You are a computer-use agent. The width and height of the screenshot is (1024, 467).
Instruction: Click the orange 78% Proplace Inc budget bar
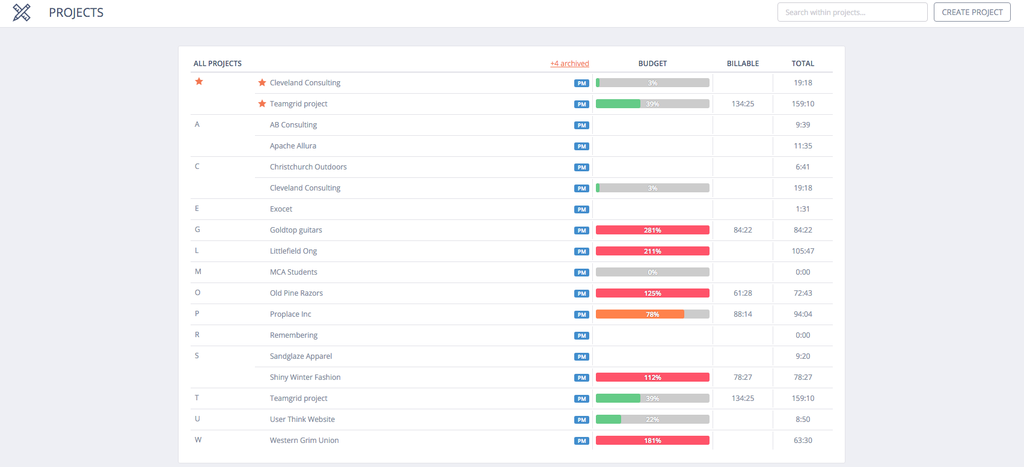pos(652,314)
